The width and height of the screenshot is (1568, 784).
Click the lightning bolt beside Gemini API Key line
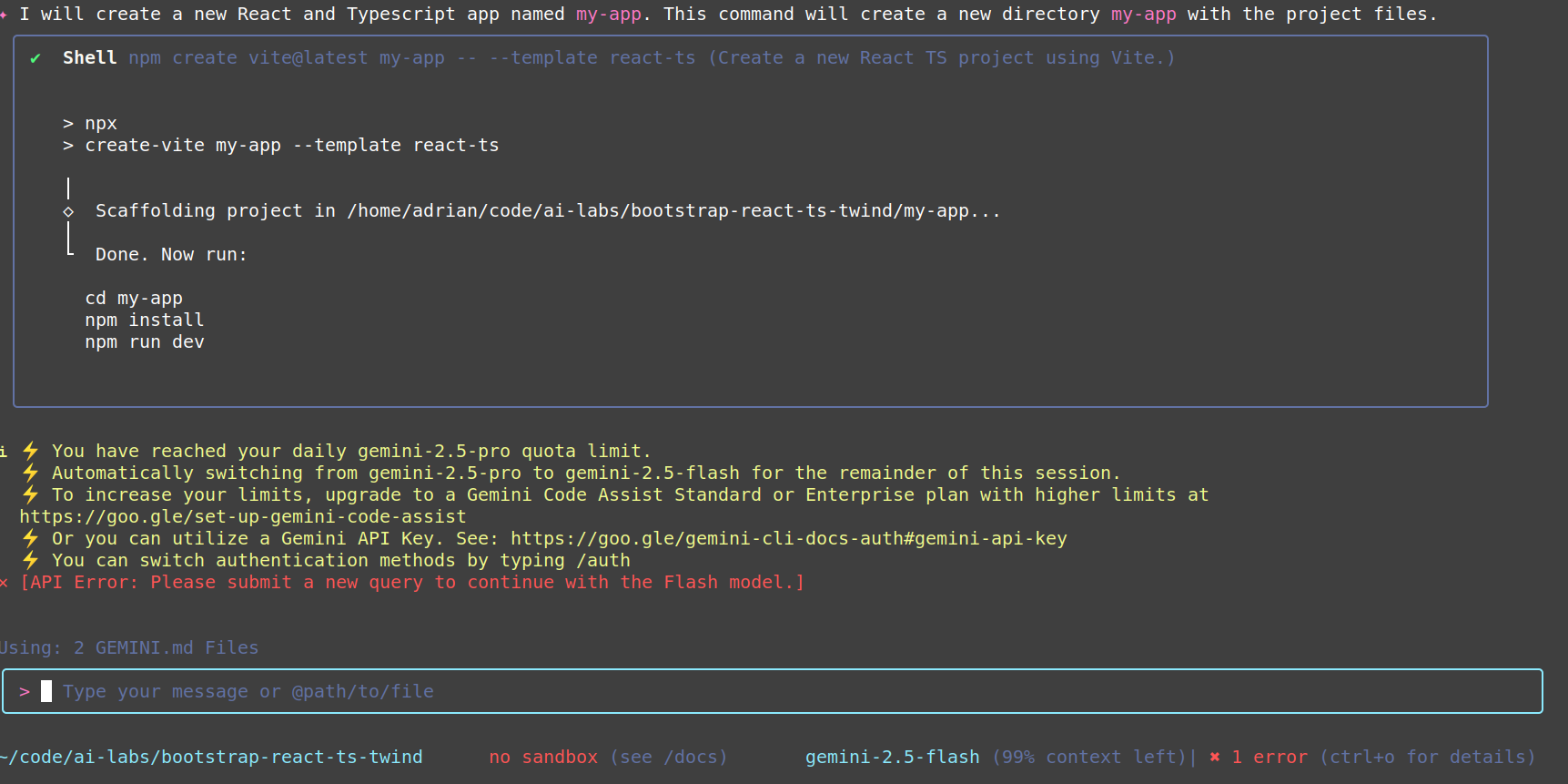[31, 538]
